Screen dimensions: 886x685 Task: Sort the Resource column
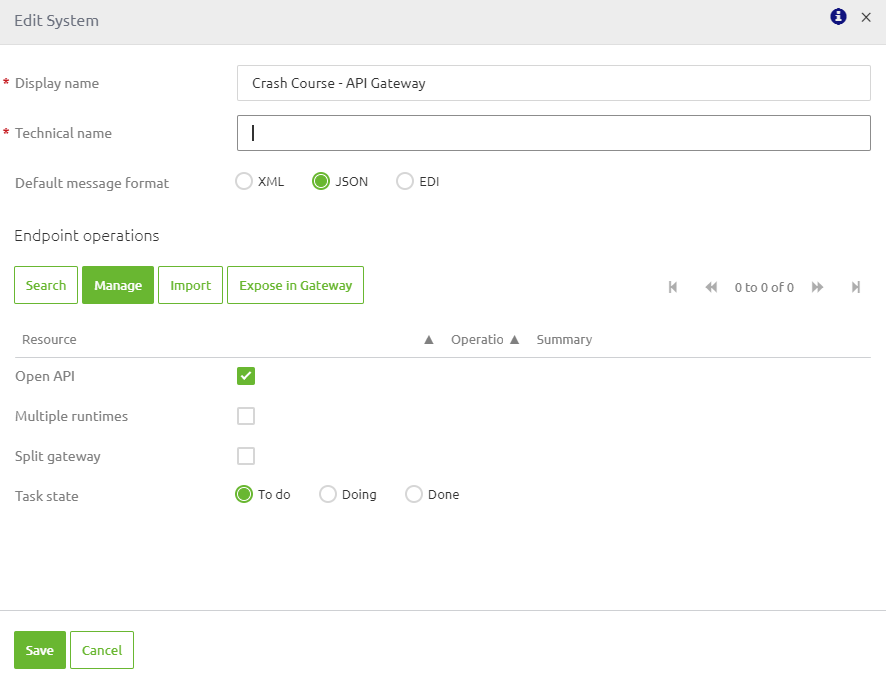[x=429, y=339]
